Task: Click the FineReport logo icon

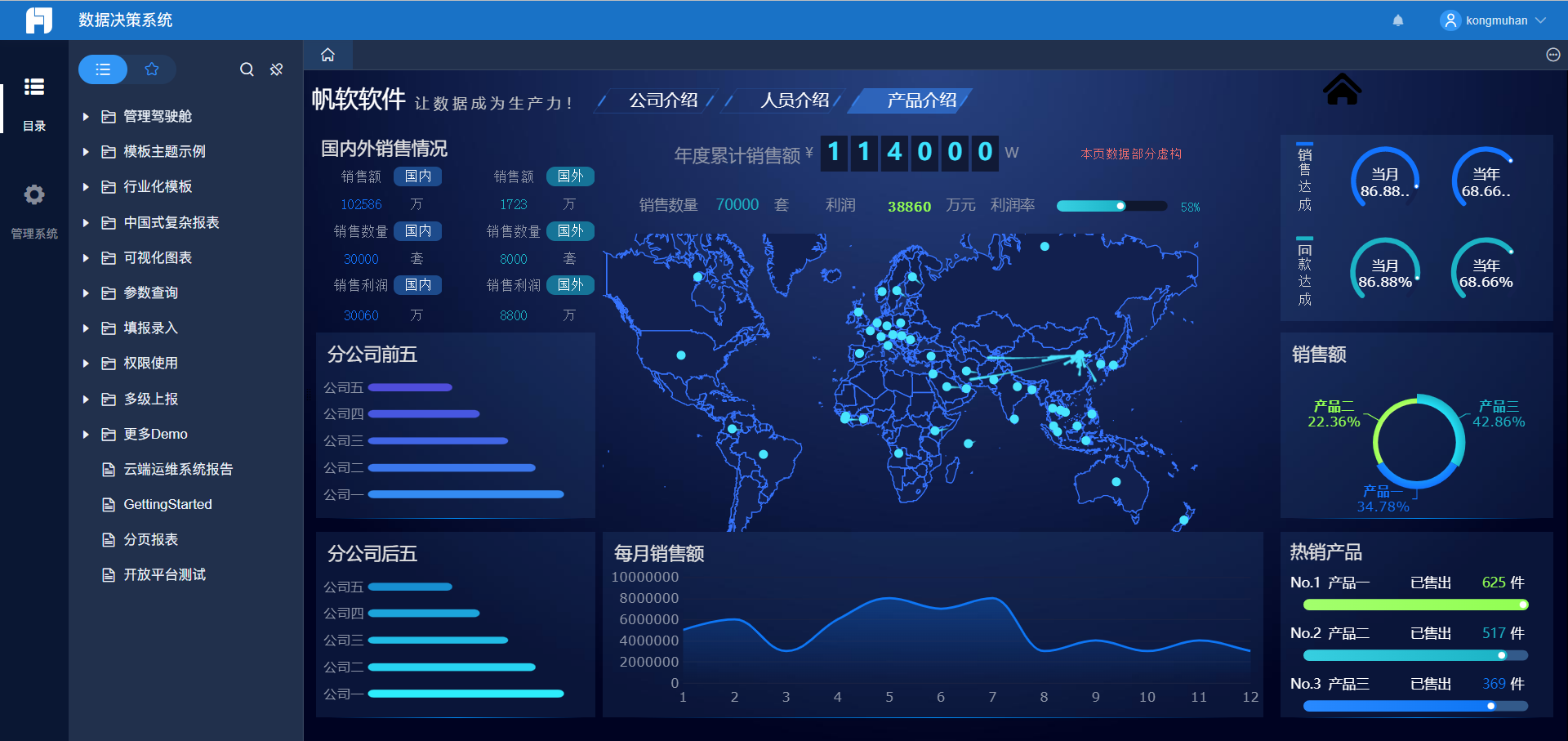Action: 38,20
